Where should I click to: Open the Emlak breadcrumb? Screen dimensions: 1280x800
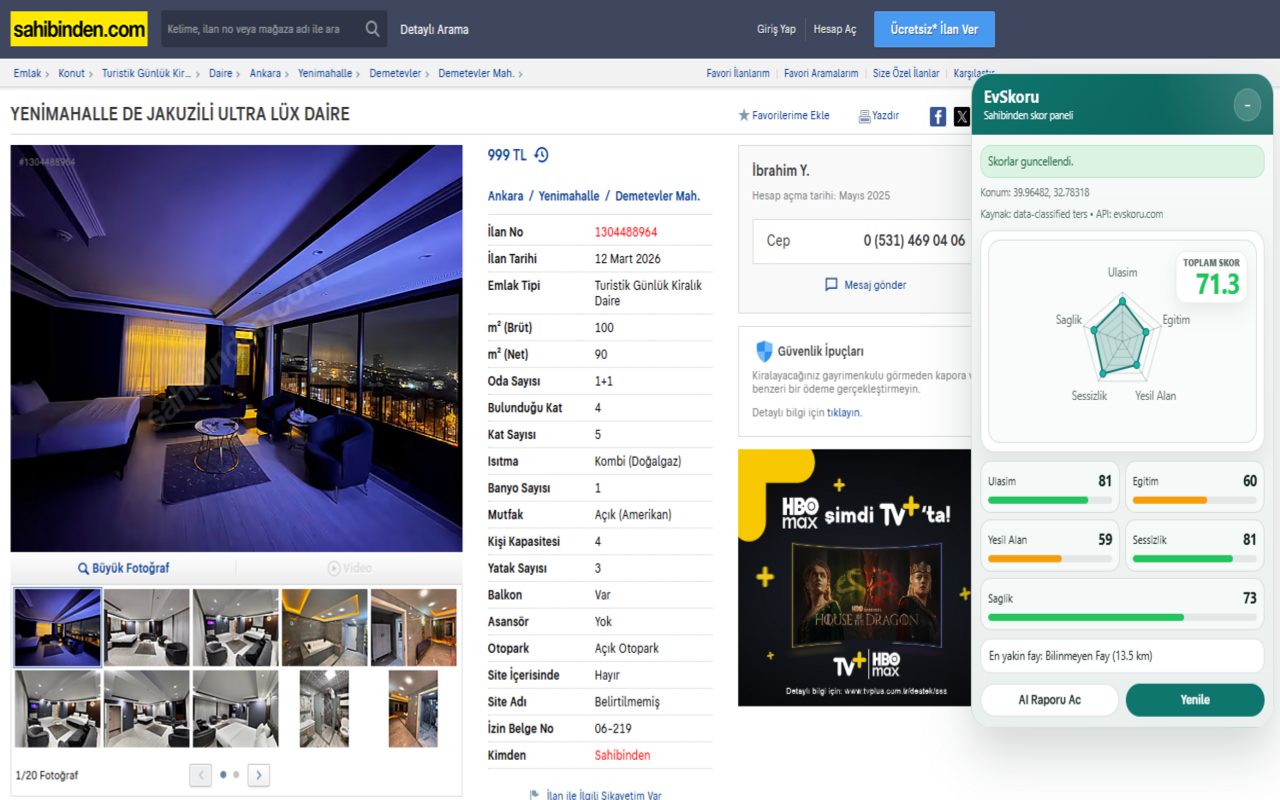point(27,73)
